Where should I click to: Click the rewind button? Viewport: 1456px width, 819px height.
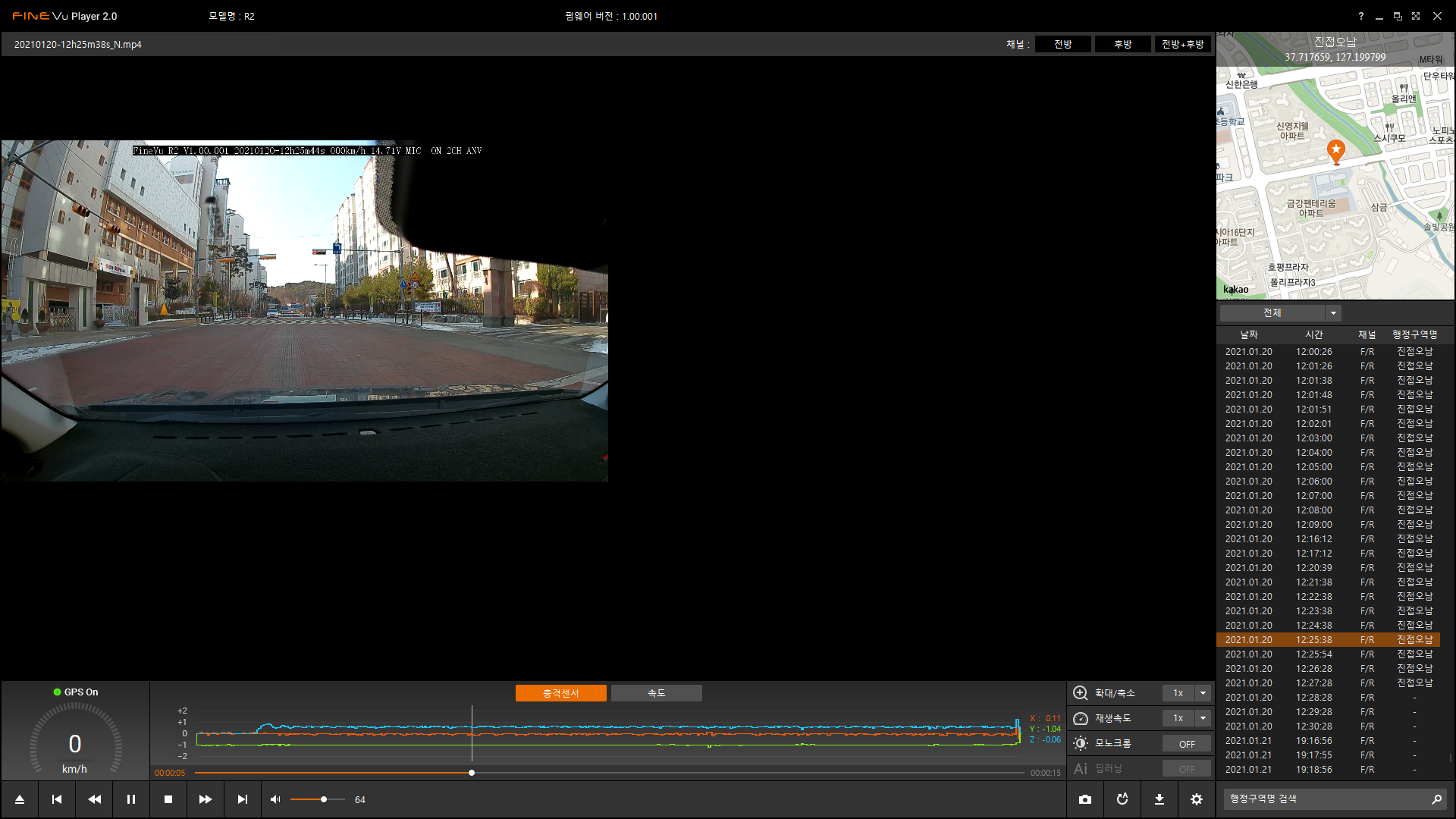coord(94,799)
